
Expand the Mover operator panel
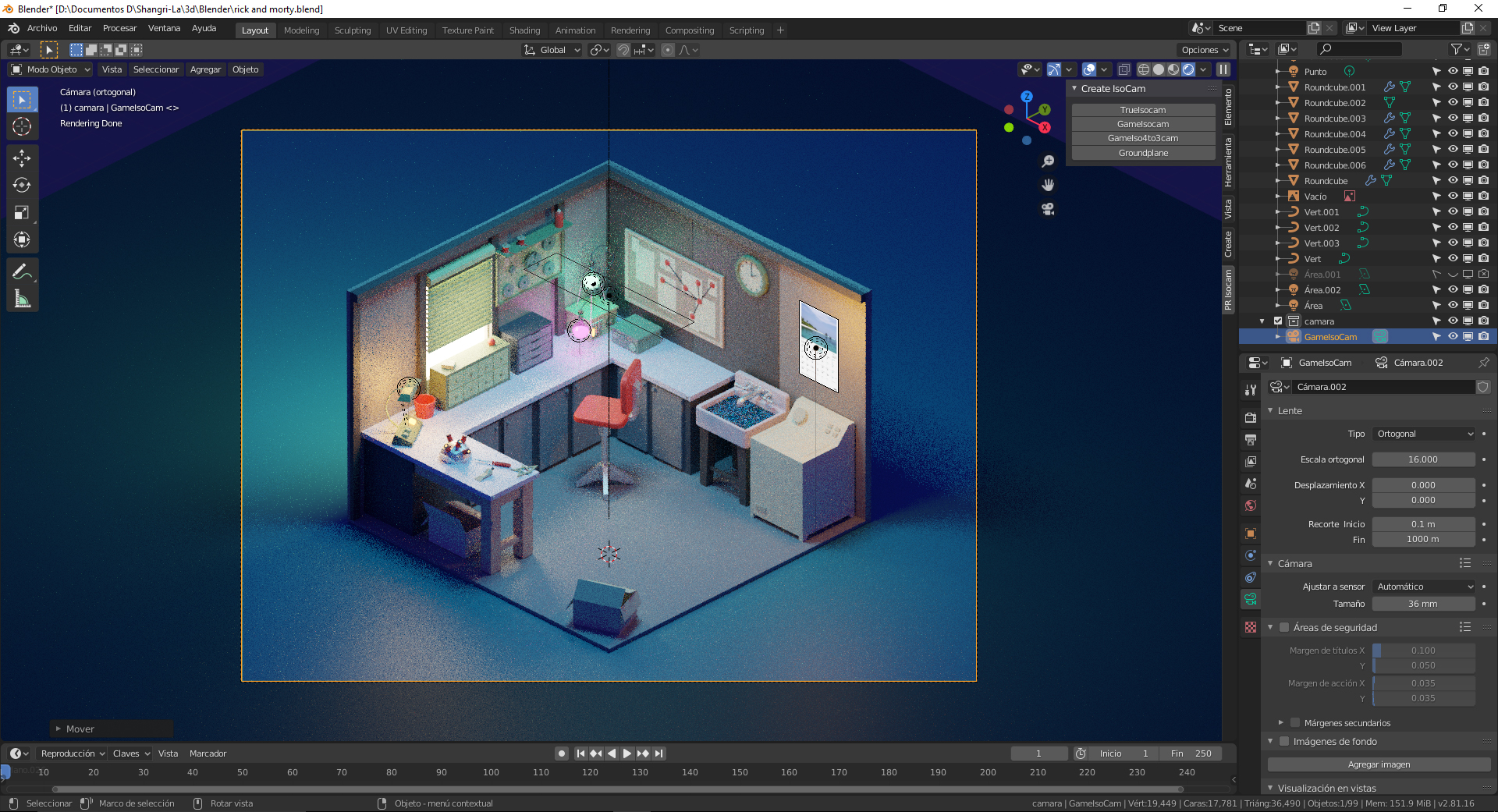(58, 729)
